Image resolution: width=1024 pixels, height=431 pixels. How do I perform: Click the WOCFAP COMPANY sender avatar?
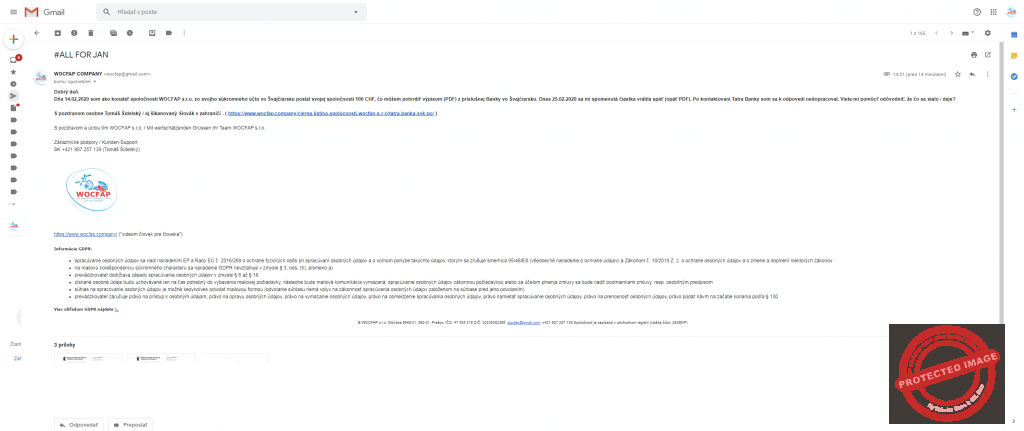click(40, 77)
